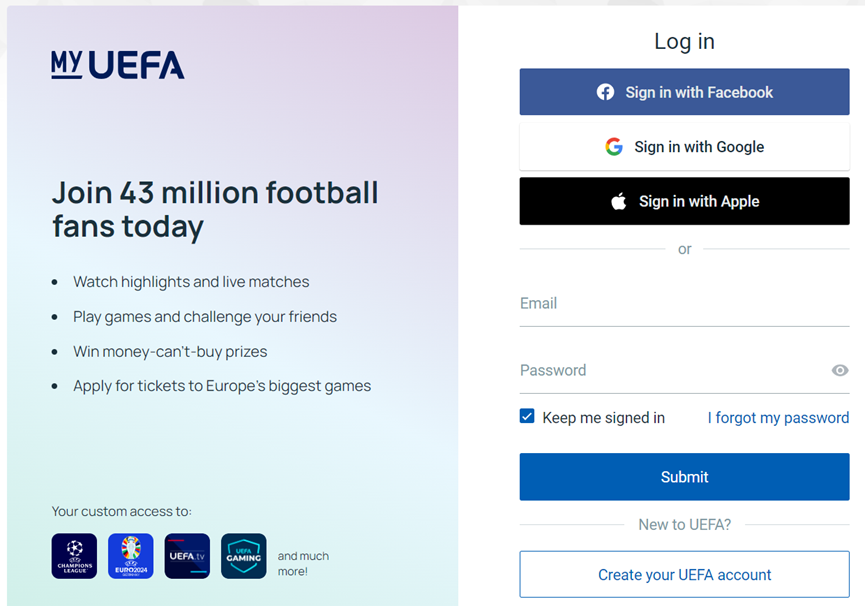Click the Keep me signed in label
The width and height of the screenshot is (865, 606).
coord(603,418)
